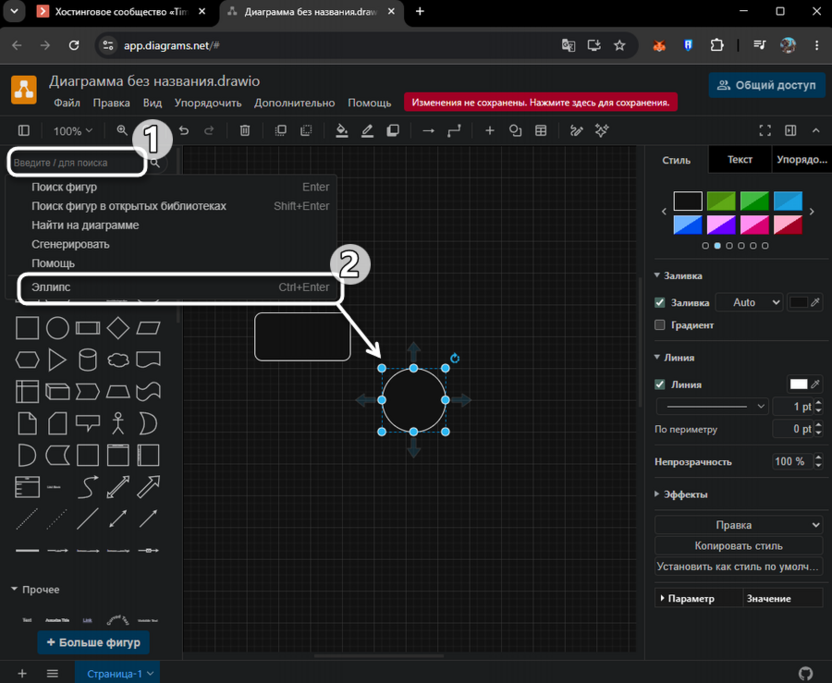Image resolution: width=832 pixels, height=683 pixels.
Task: Click the Fill Color bucket icon
Action: click(x=342, y=131)
